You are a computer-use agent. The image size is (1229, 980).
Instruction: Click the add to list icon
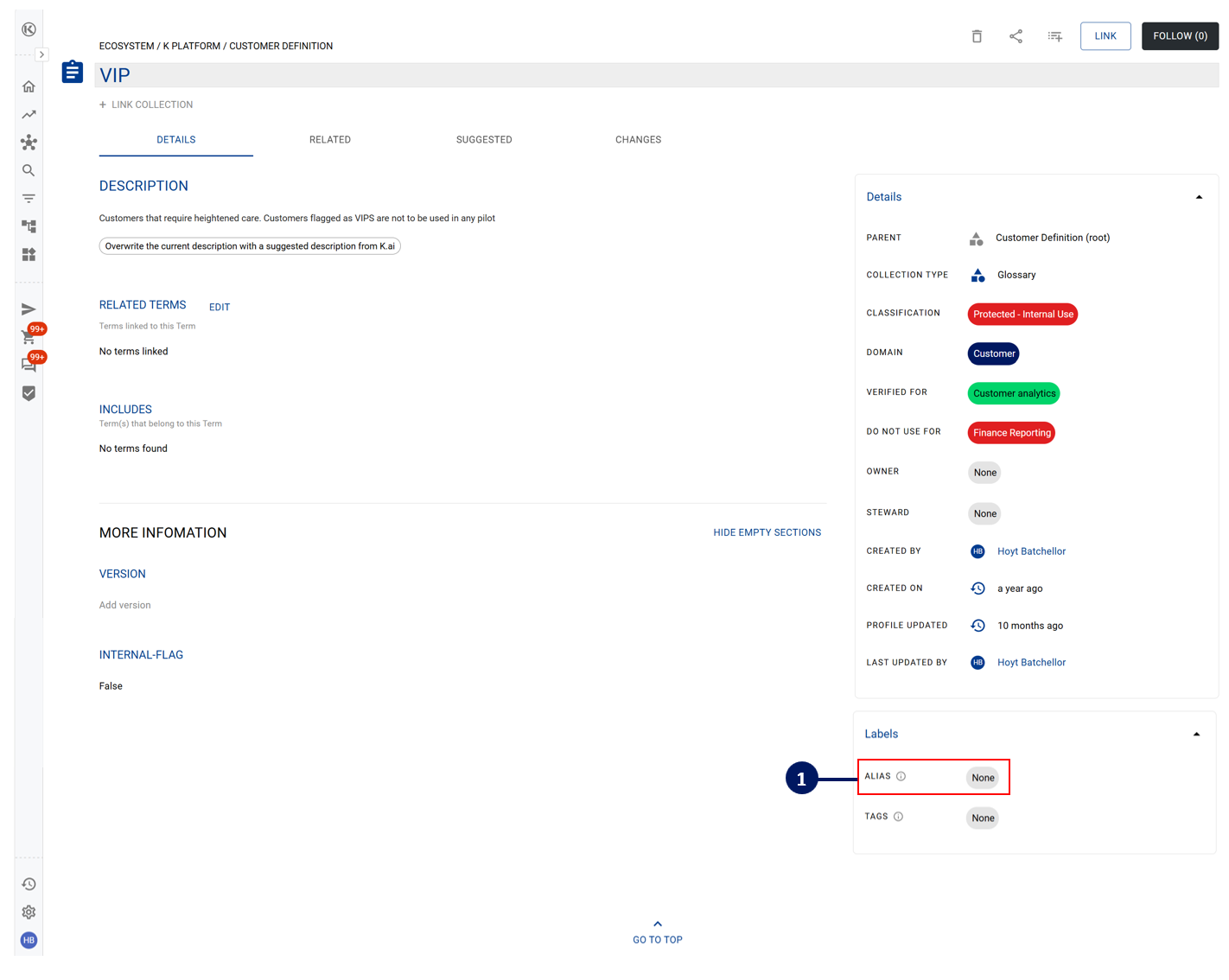click(x=1054, y=36)
